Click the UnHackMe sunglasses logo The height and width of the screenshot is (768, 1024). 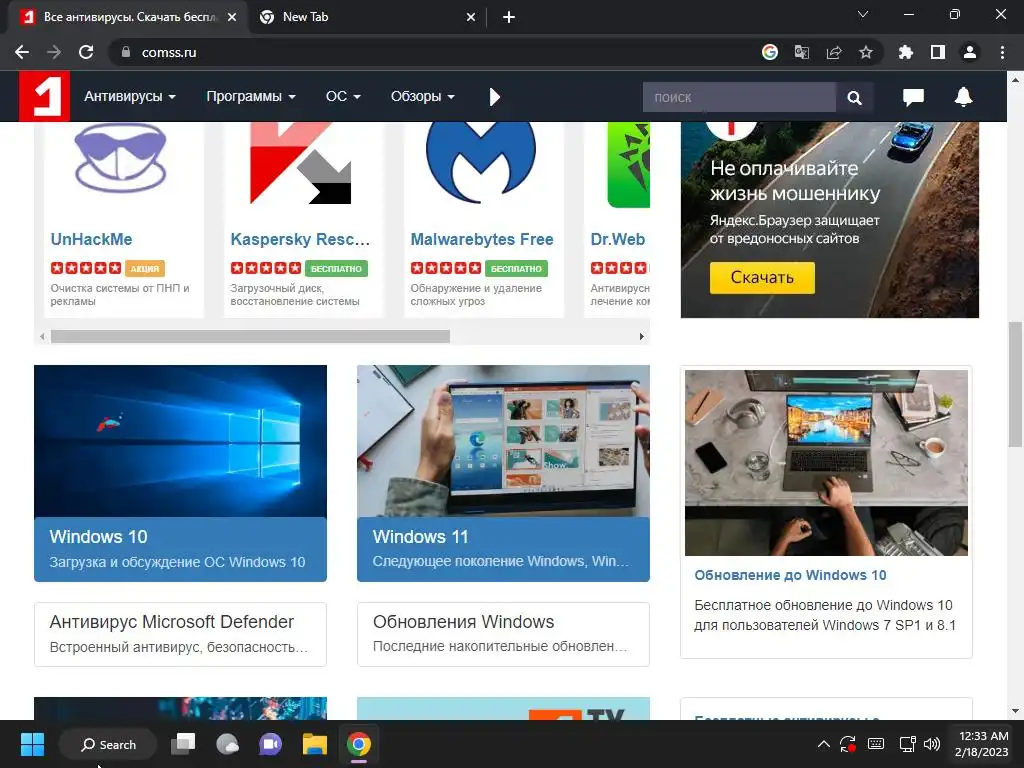(121, 158)
